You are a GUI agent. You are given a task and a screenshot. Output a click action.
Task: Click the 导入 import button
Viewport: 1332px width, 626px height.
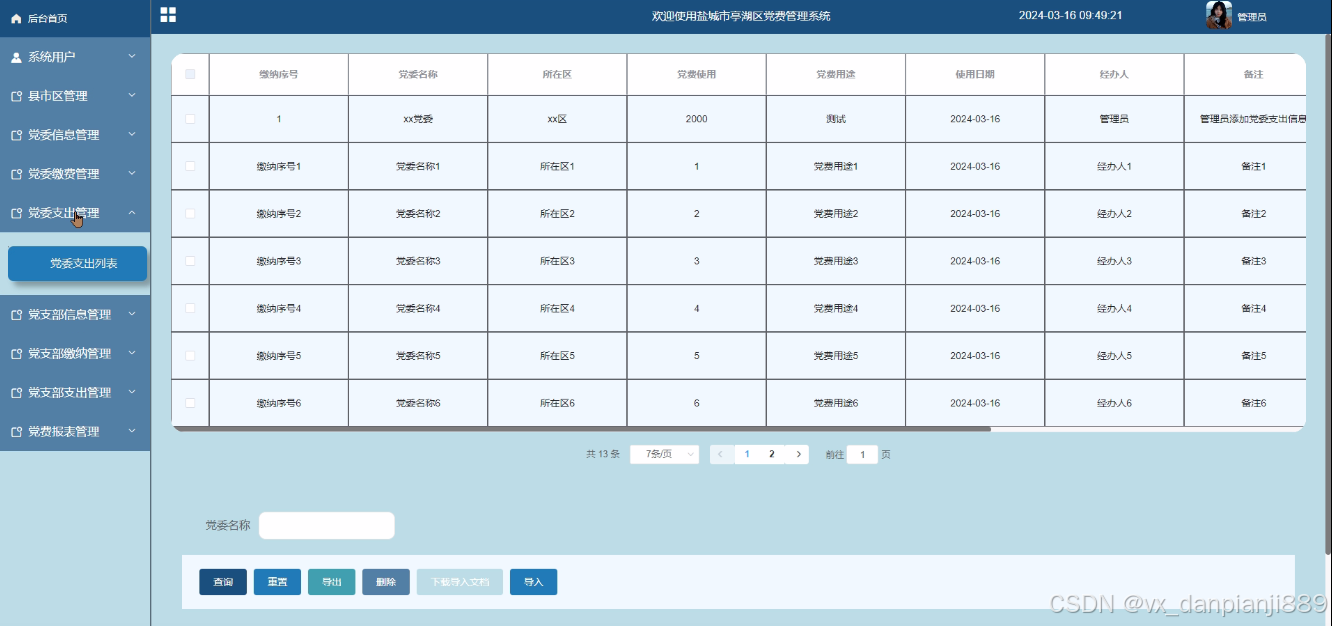tap(534, 582)
